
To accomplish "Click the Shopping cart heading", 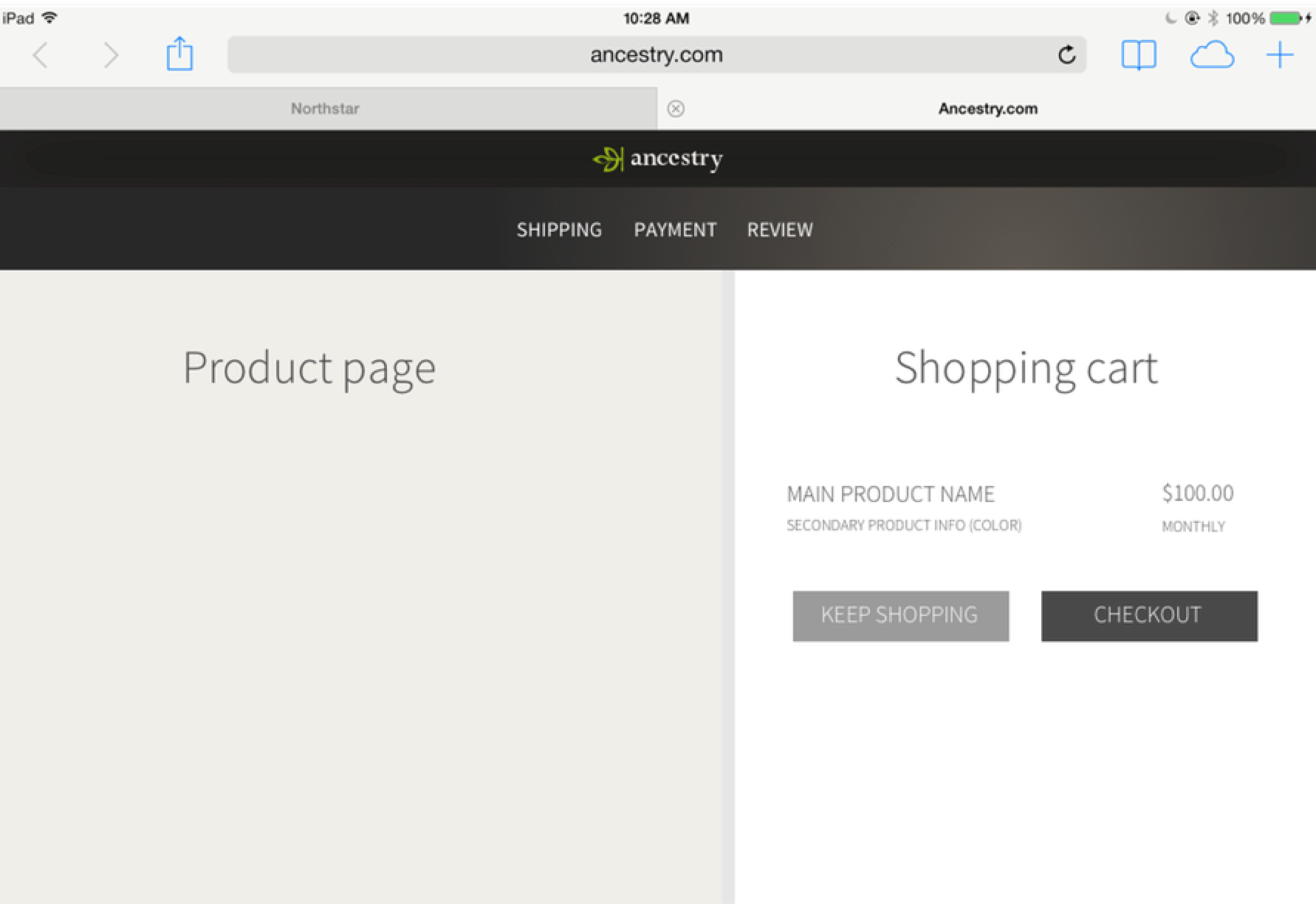I will click(x=1026, y=369).
